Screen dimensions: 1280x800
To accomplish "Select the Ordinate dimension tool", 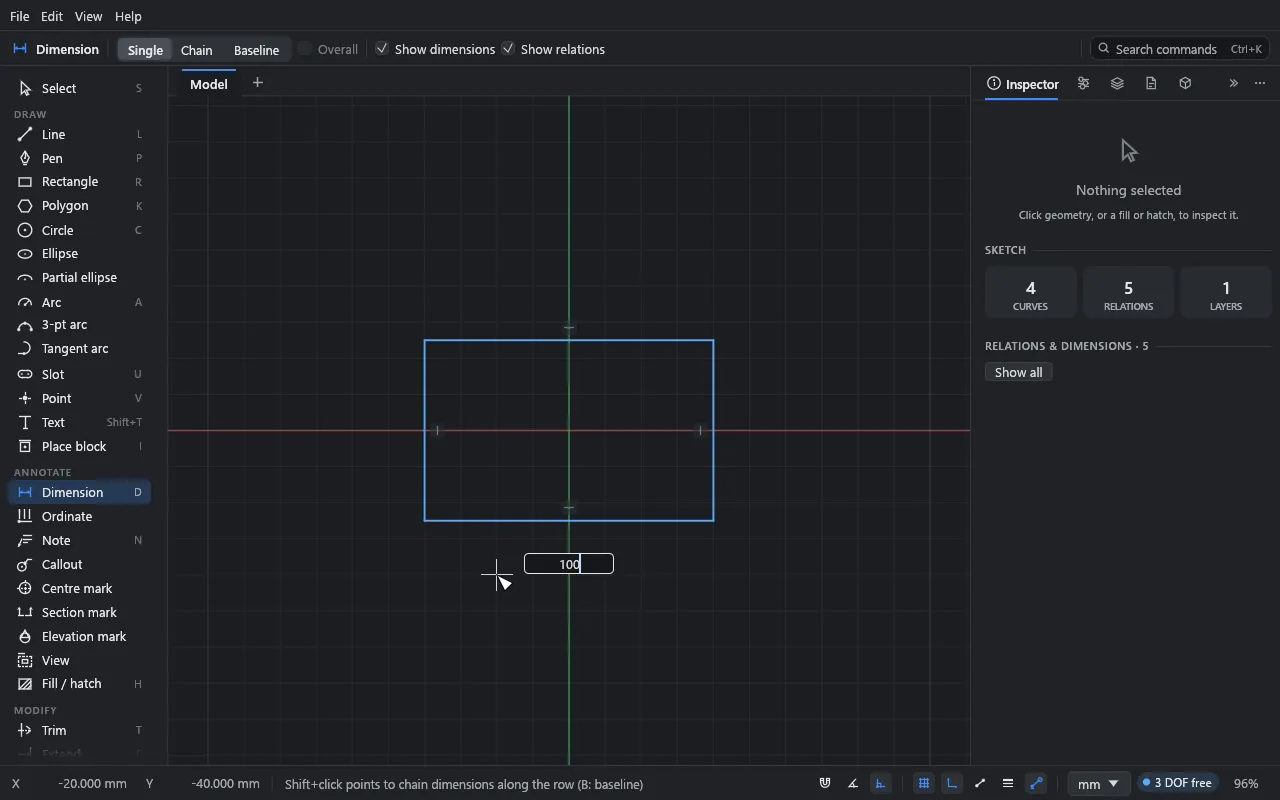I will pyautogui.click(x=80, y=516).
